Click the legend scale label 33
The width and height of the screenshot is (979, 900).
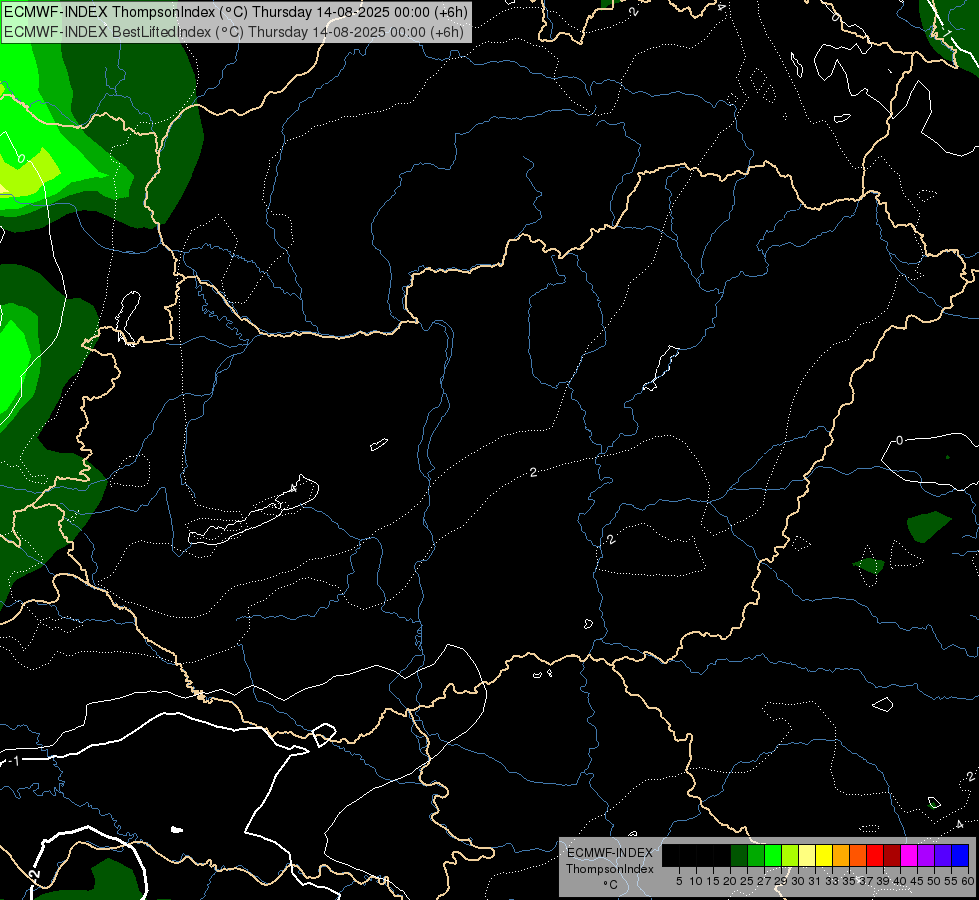coord(832,881)
